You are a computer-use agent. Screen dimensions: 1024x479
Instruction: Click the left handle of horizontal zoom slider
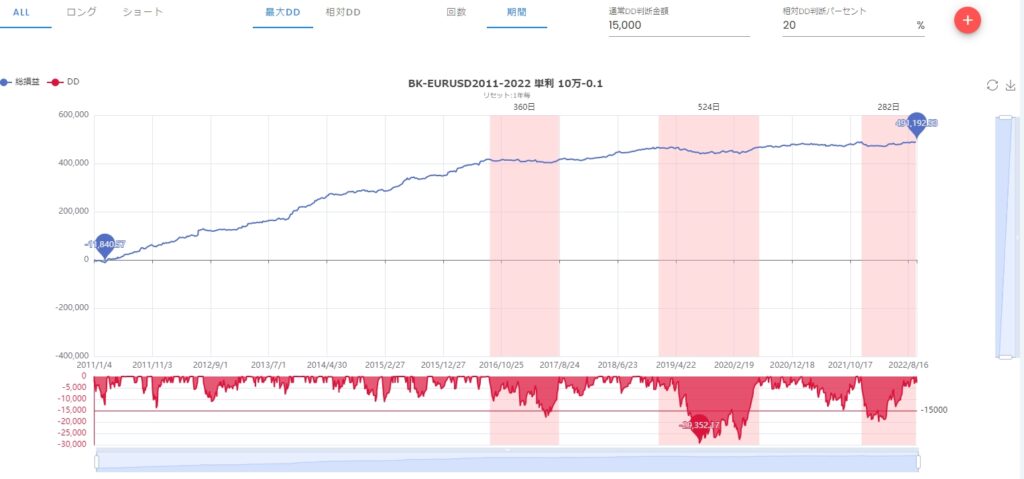[x=97, y=462]
